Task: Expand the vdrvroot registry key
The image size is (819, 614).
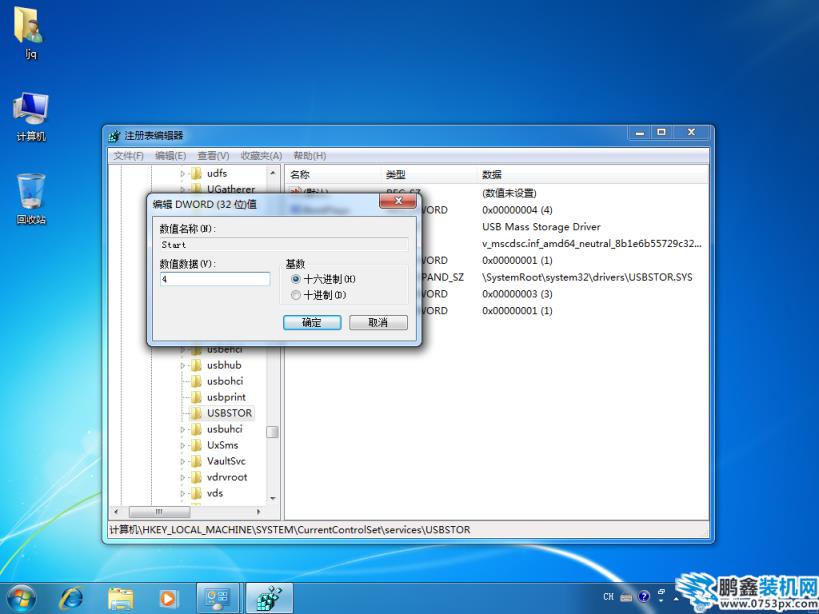Action: (183, 478)
